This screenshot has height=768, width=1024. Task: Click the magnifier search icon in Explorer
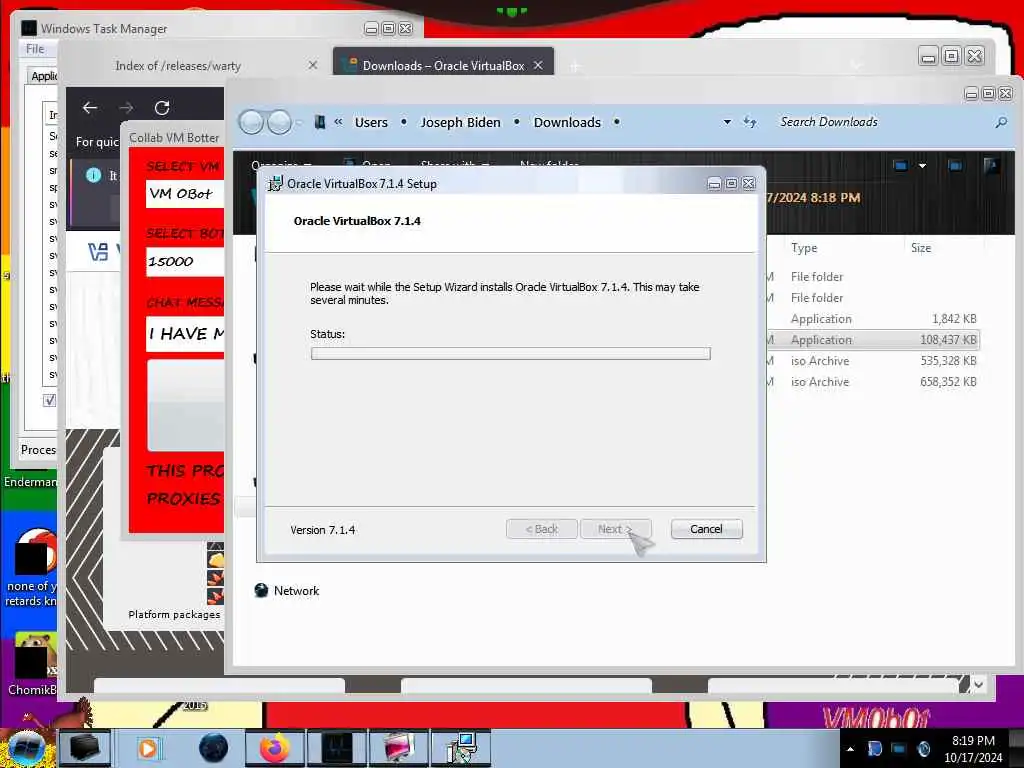(x=1001, y=122)
